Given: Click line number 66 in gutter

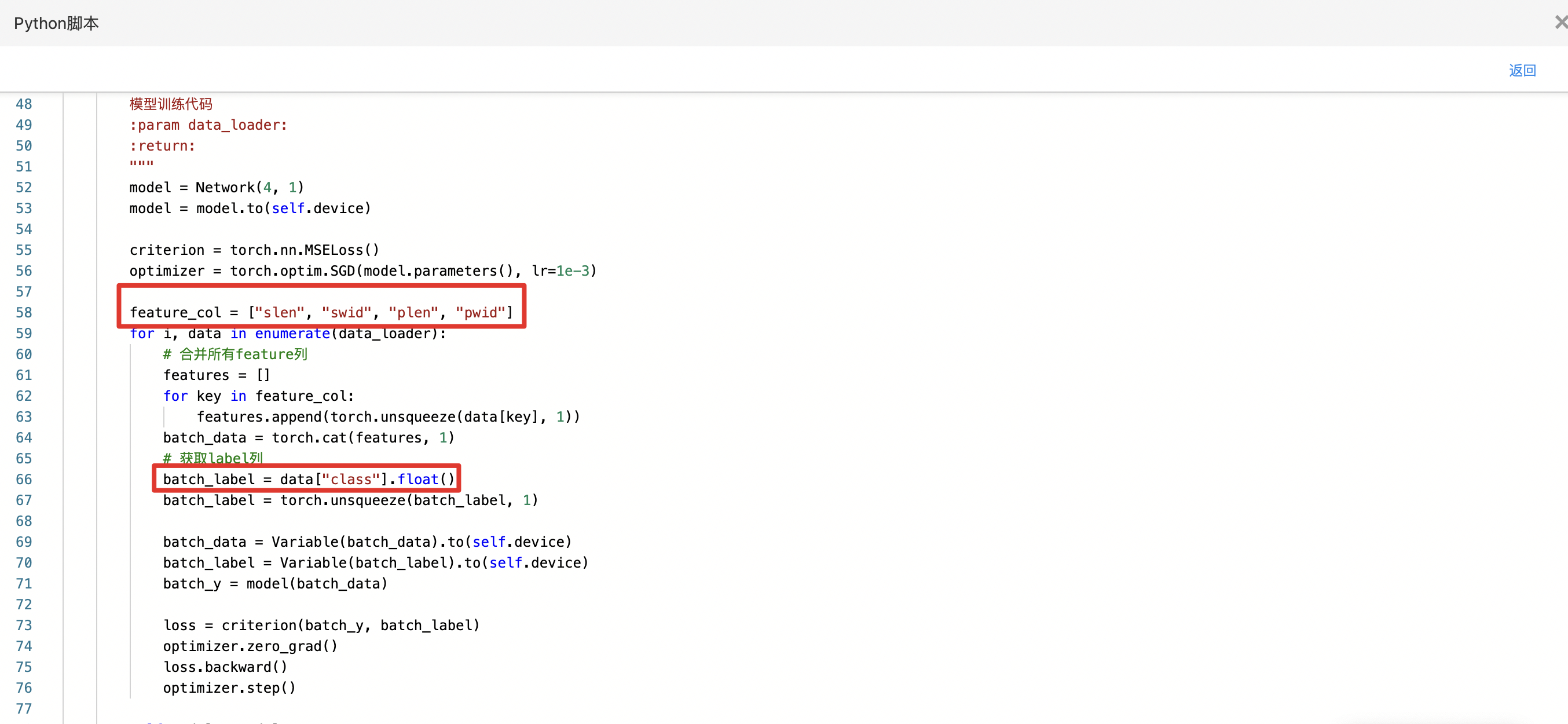Looking at the screenshot, I should coord(24,479).
